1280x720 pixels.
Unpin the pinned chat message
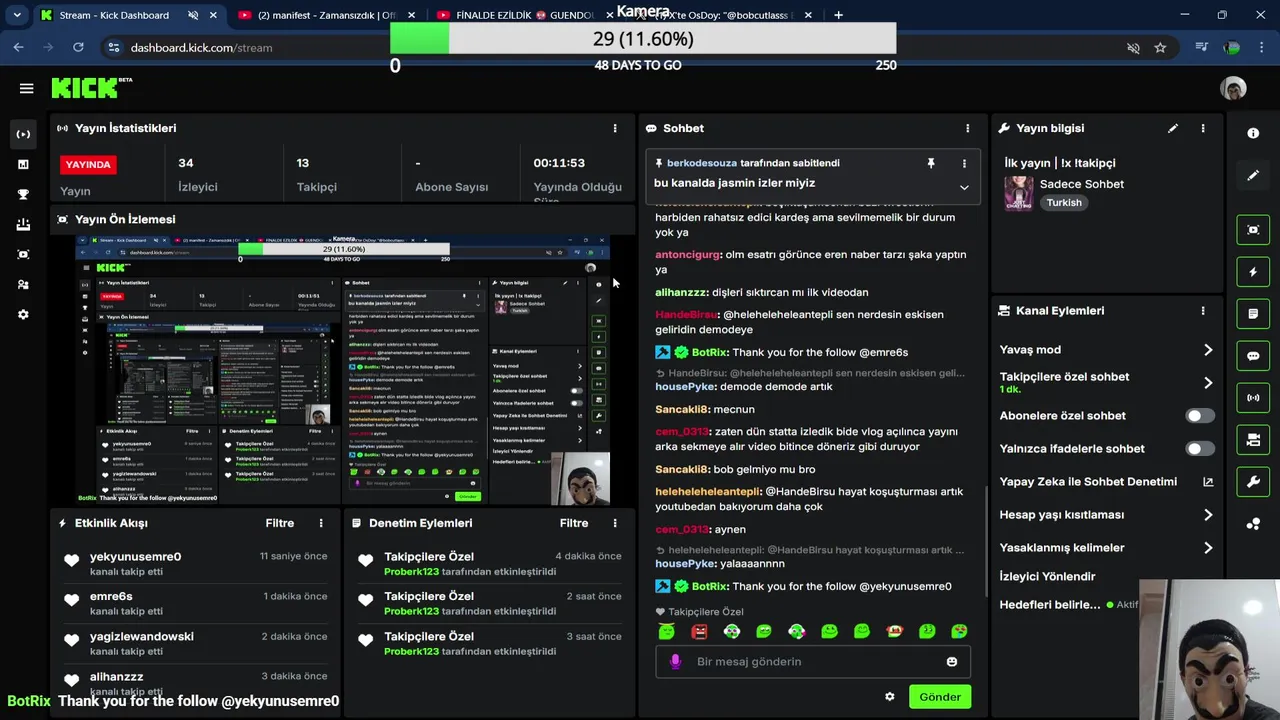pyautogui.click(x=931, y=163)
